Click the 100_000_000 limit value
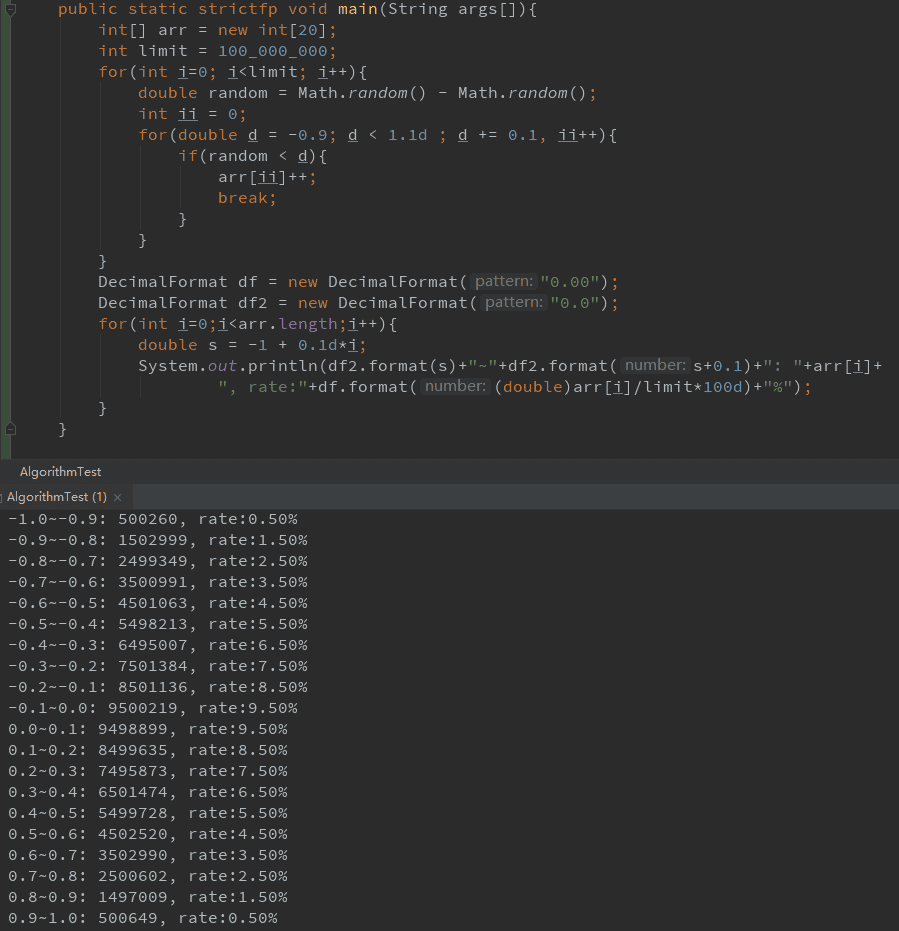Screen dimensions: 899x931 click(277, 51)
